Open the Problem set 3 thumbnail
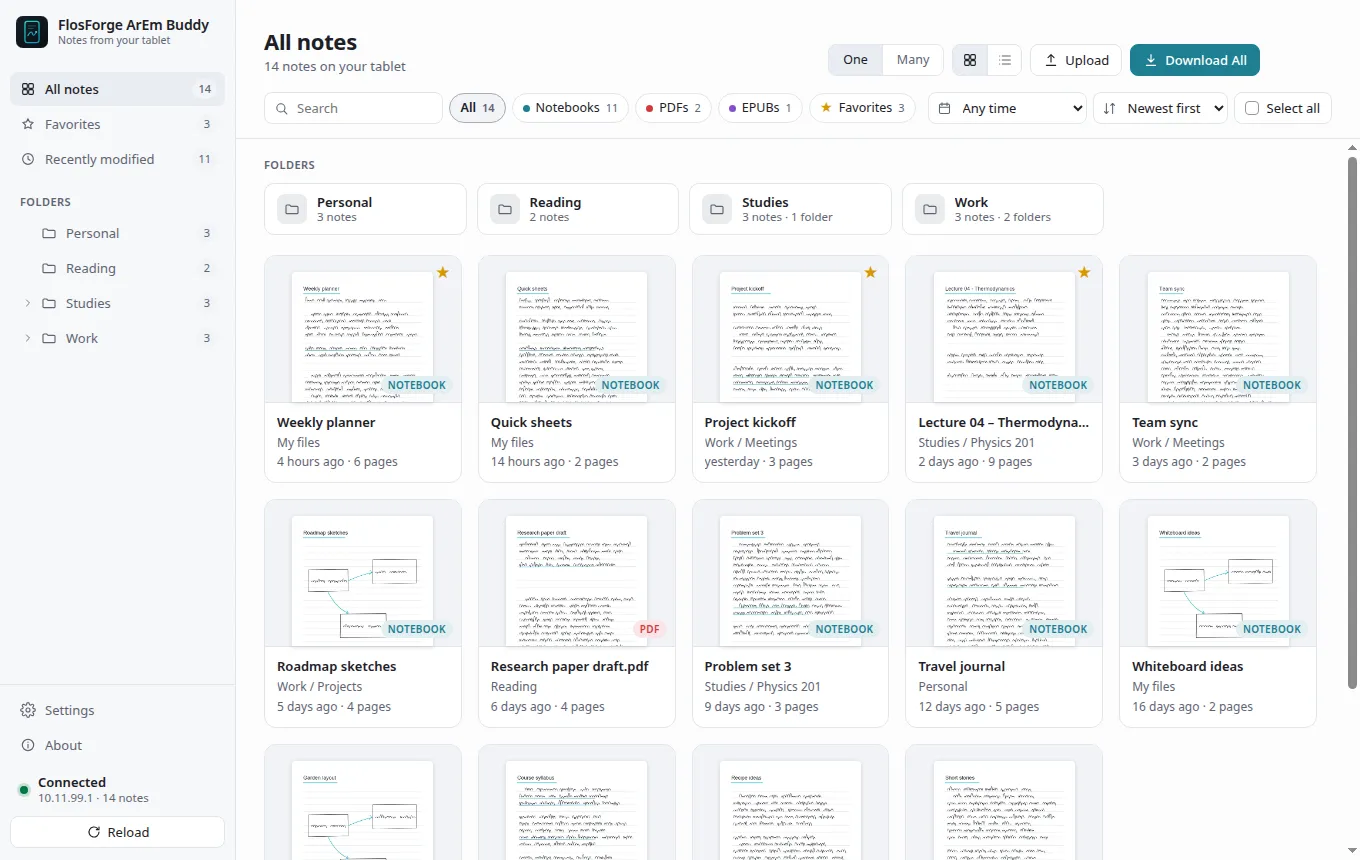The height and width of the screenshot is (860, 1360). (x=790, y=574)
